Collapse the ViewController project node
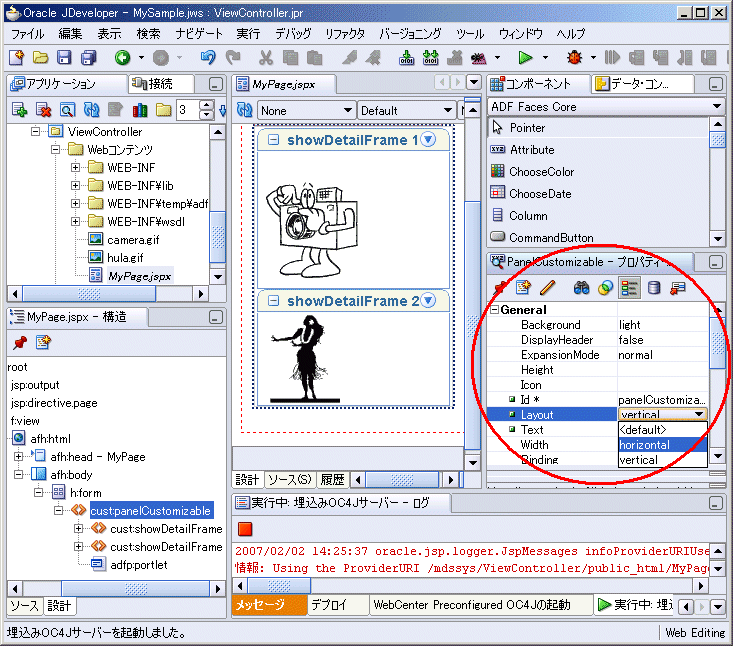733x646 pixels. 36,131
